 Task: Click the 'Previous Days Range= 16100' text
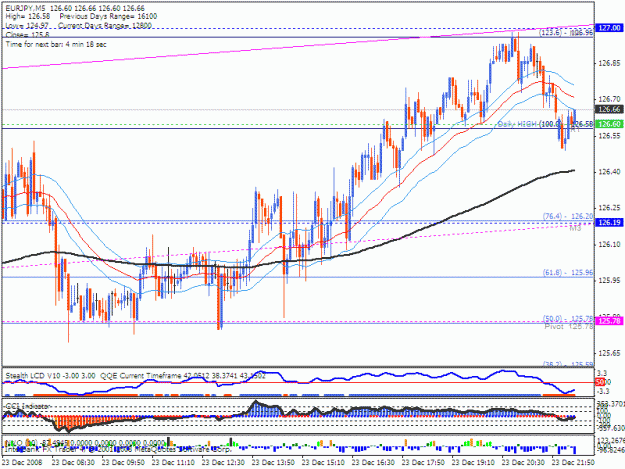tap(108, 17)
